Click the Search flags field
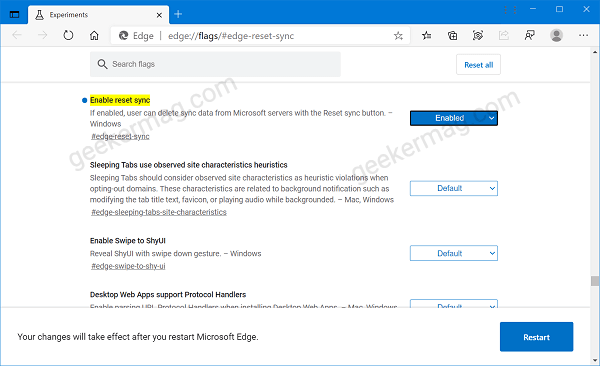The height and width of the screenshot is (366, 600). pyautogui.click(x=215, y=64)
